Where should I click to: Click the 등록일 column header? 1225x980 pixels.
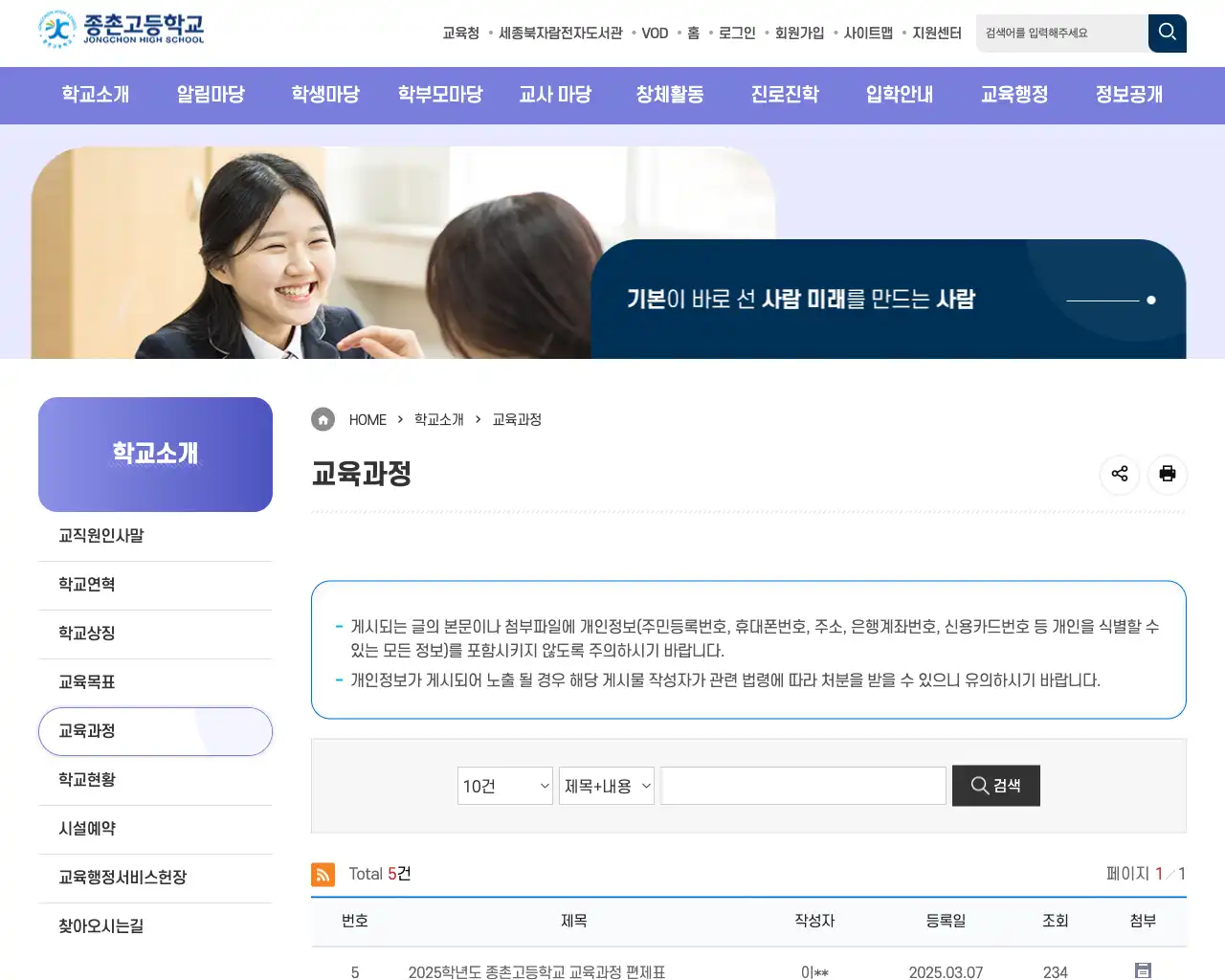coord(946,921)
